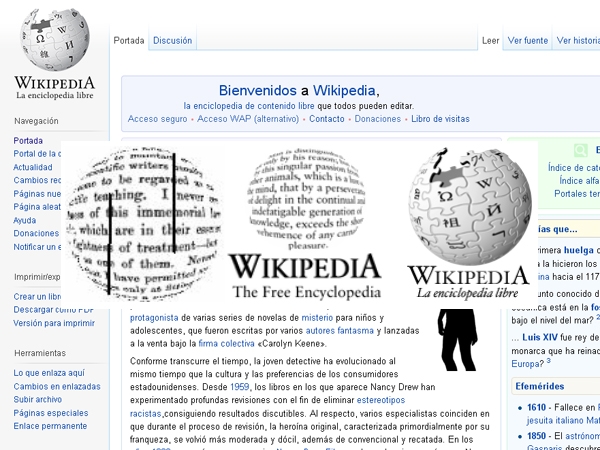
Task: Click the green search magnifier icon
Action: tap(580, 150)
